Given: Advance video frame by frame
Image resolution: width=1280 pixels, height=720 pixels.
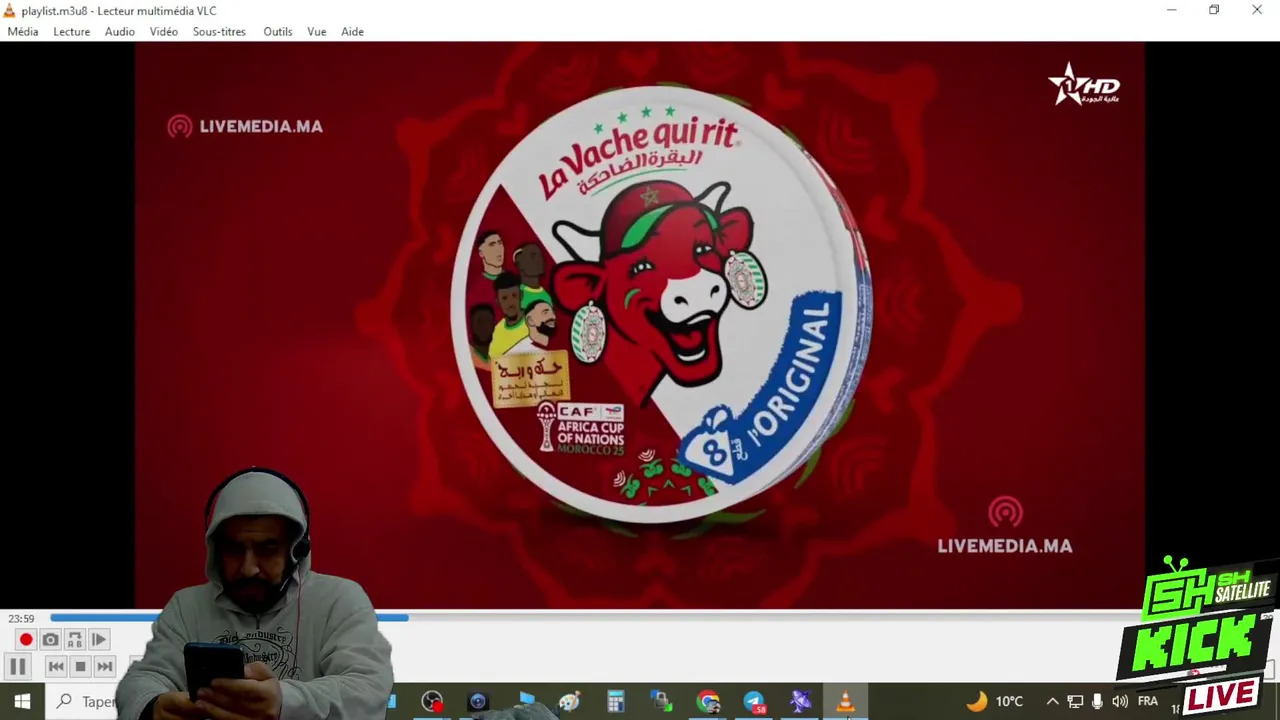Looking at the screenshot, I should (x=98, y=640).
